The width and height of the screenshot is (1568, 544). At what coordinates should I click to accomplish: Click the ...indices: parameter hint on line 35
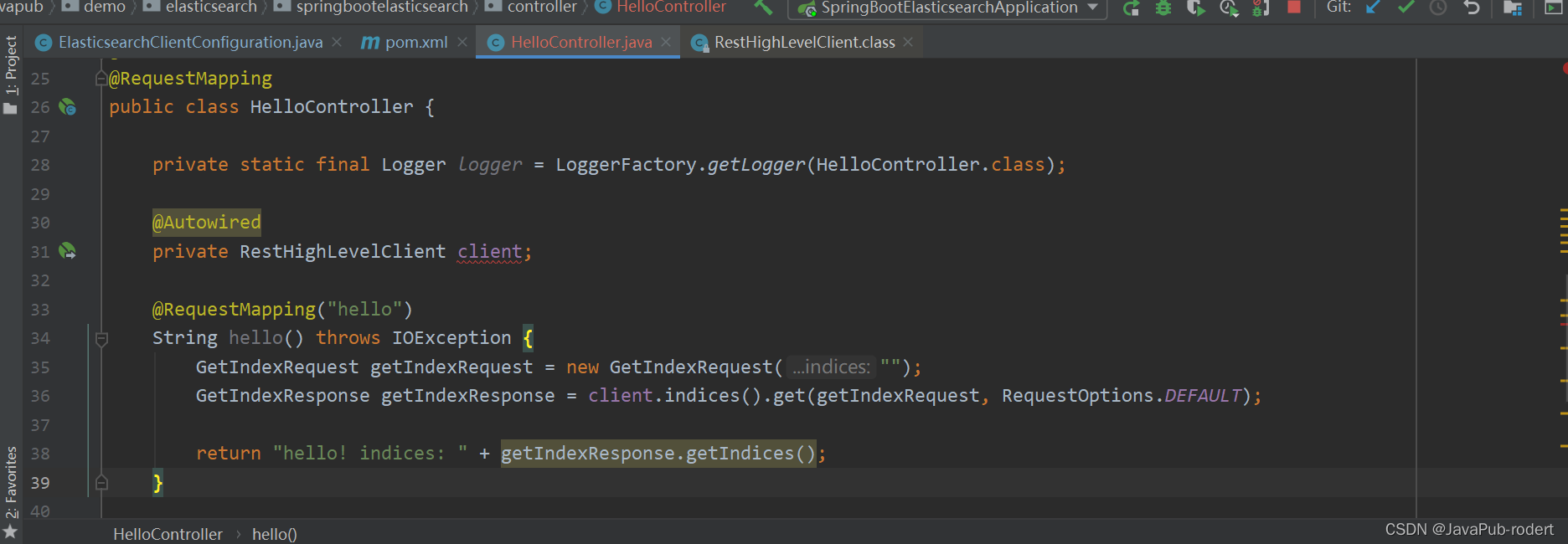[x=832, y=367]
